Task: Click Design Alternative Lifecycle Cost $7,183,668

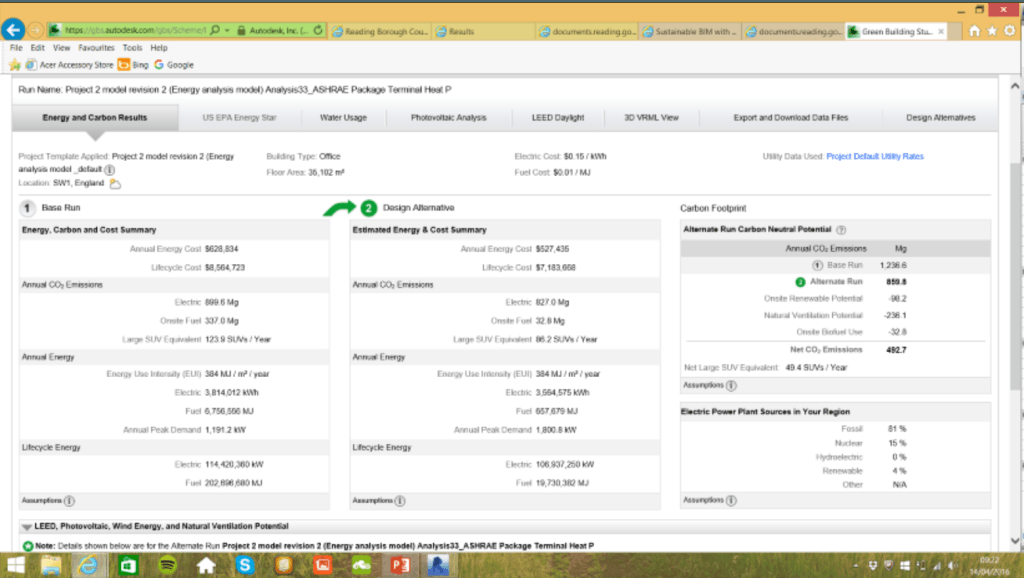Action: point(555,268)
